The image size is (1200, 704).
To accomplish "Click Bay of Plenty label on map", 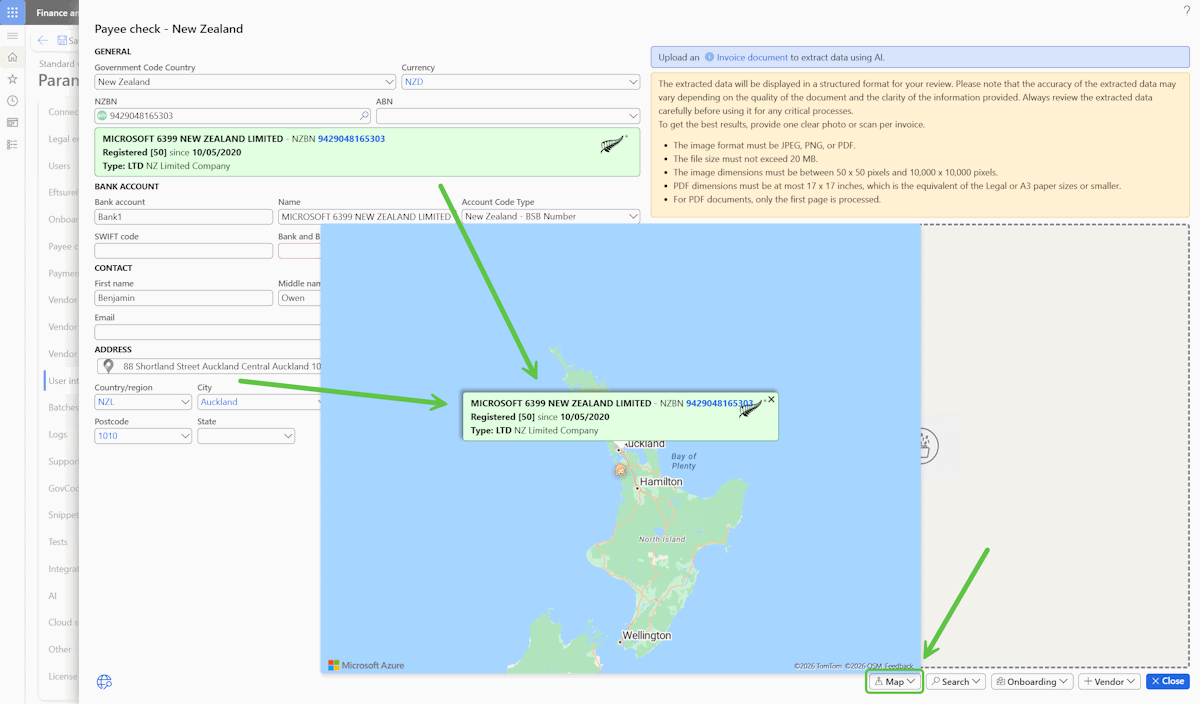I will point(684,461).
